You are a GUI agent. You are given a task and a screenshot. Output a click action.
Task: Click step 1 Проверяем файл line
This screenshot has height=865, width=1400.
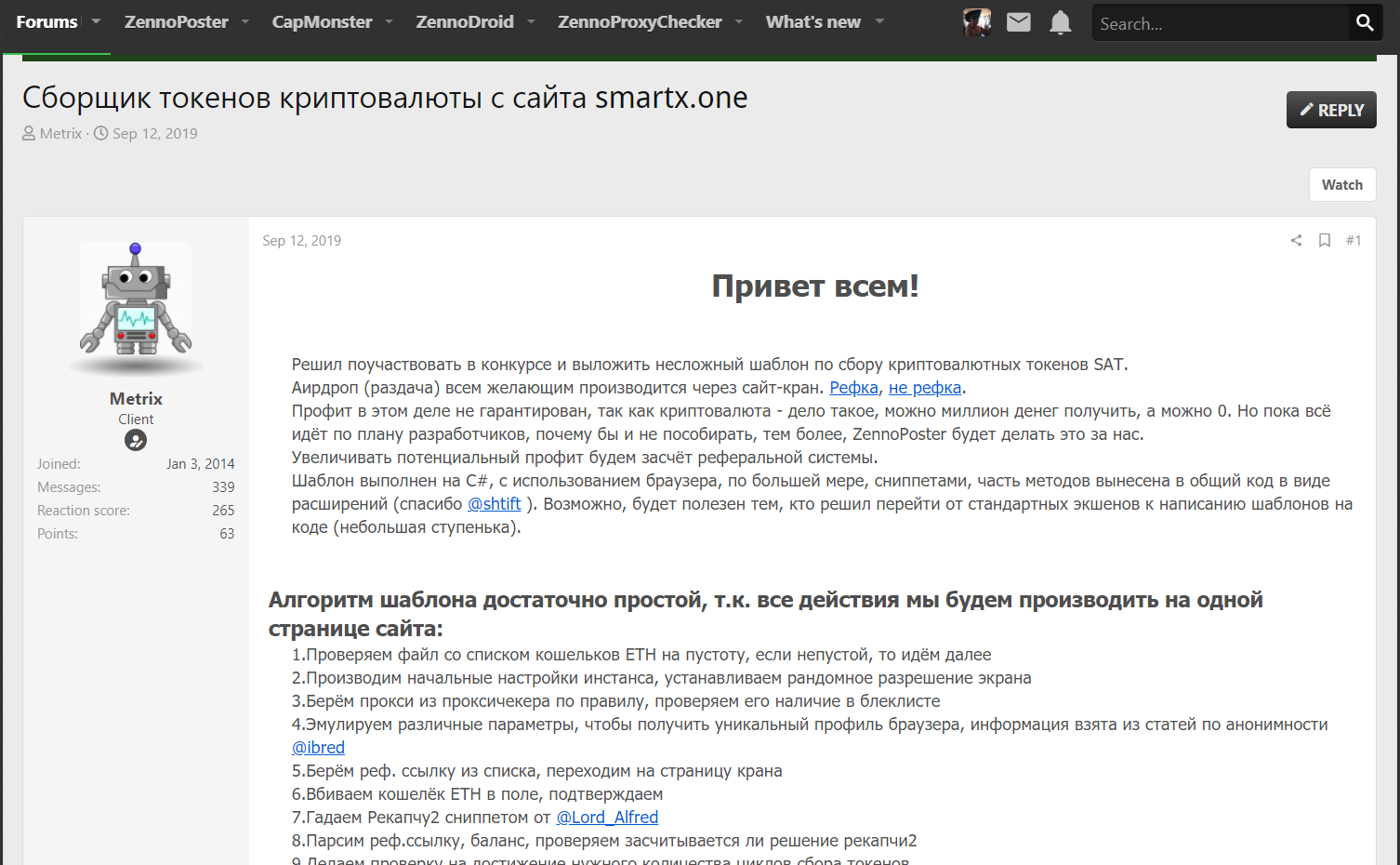point(641,655)
